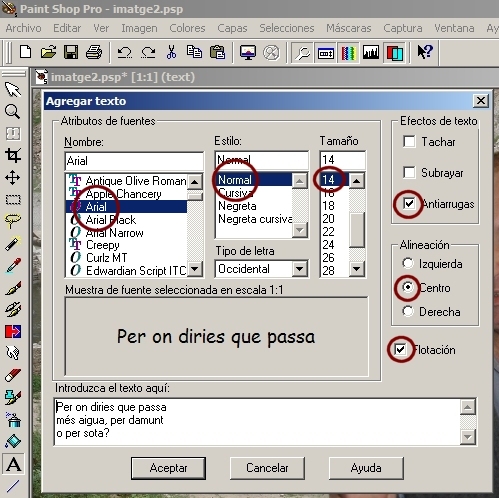Viewport: 499px width, 498px height.
Task: Select the Arrow tool in tool palette
Action: pos(13,90)
